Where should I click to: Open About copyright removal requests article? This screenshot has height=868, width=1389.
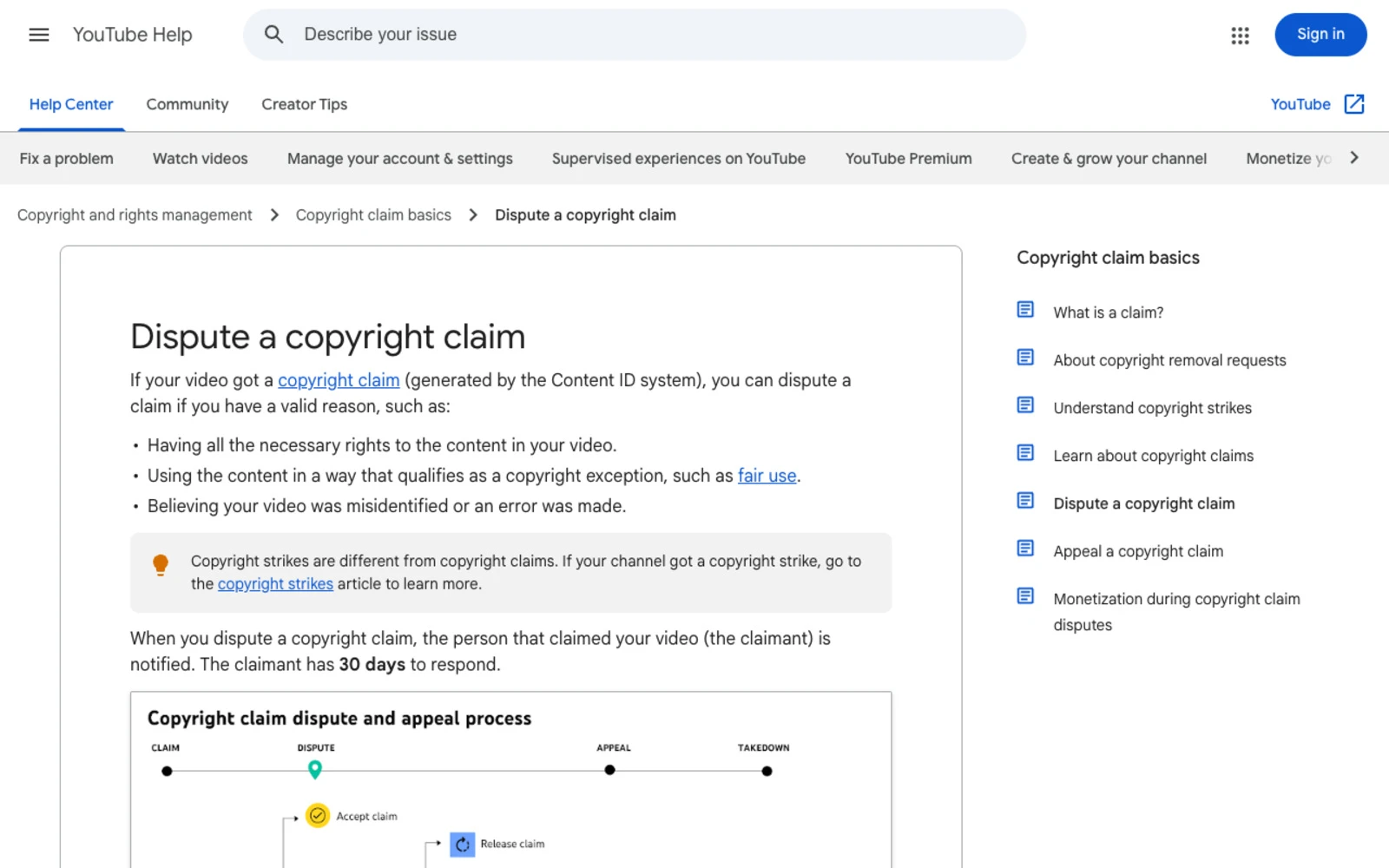pos(1169,360)
